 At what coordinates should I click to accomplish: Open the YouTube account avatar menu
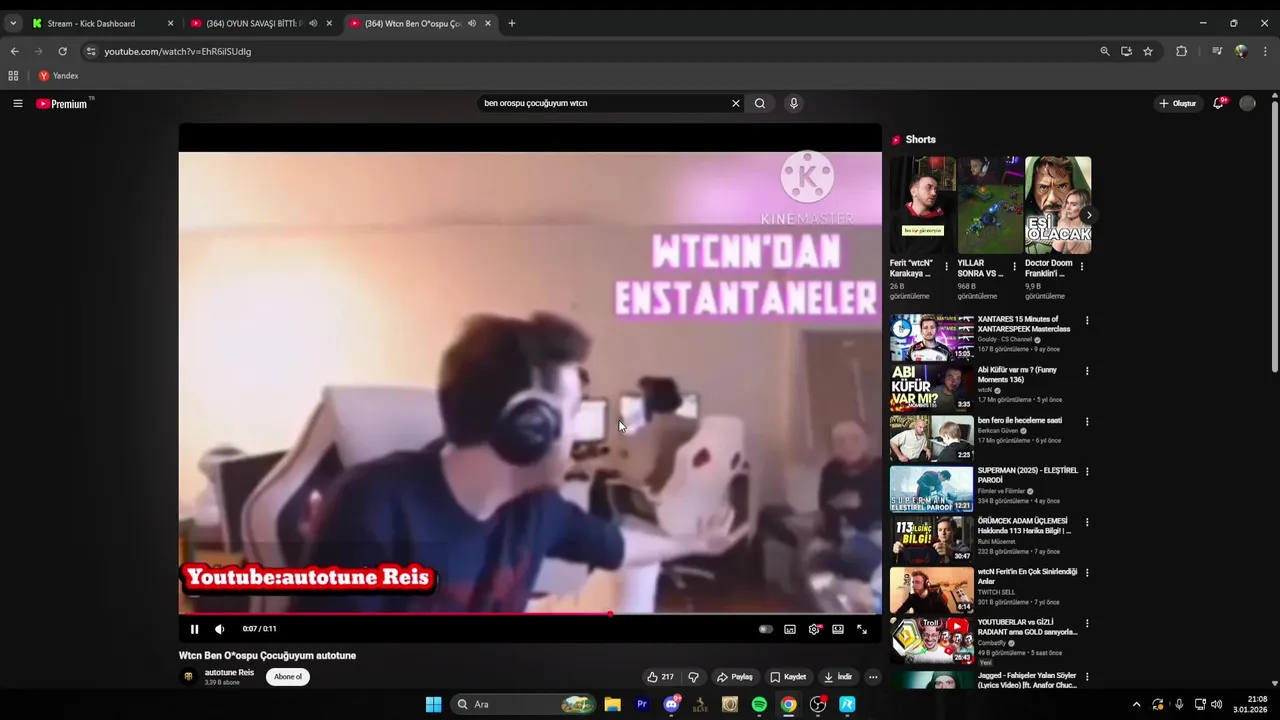1247,103
